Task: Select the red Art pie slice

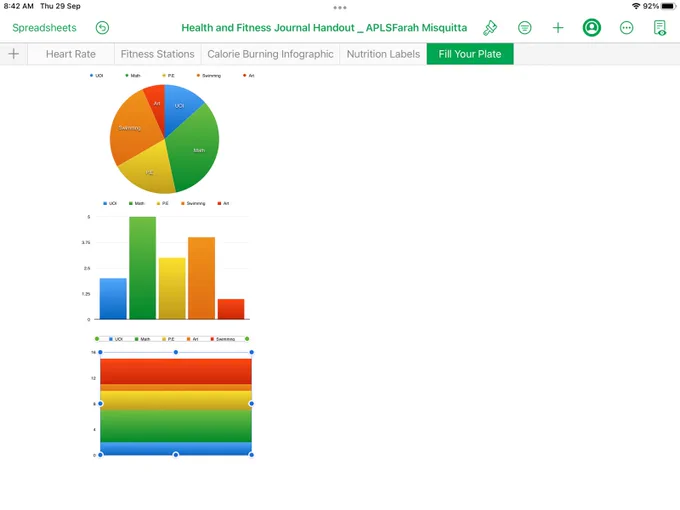Action: tap(156, 104)
